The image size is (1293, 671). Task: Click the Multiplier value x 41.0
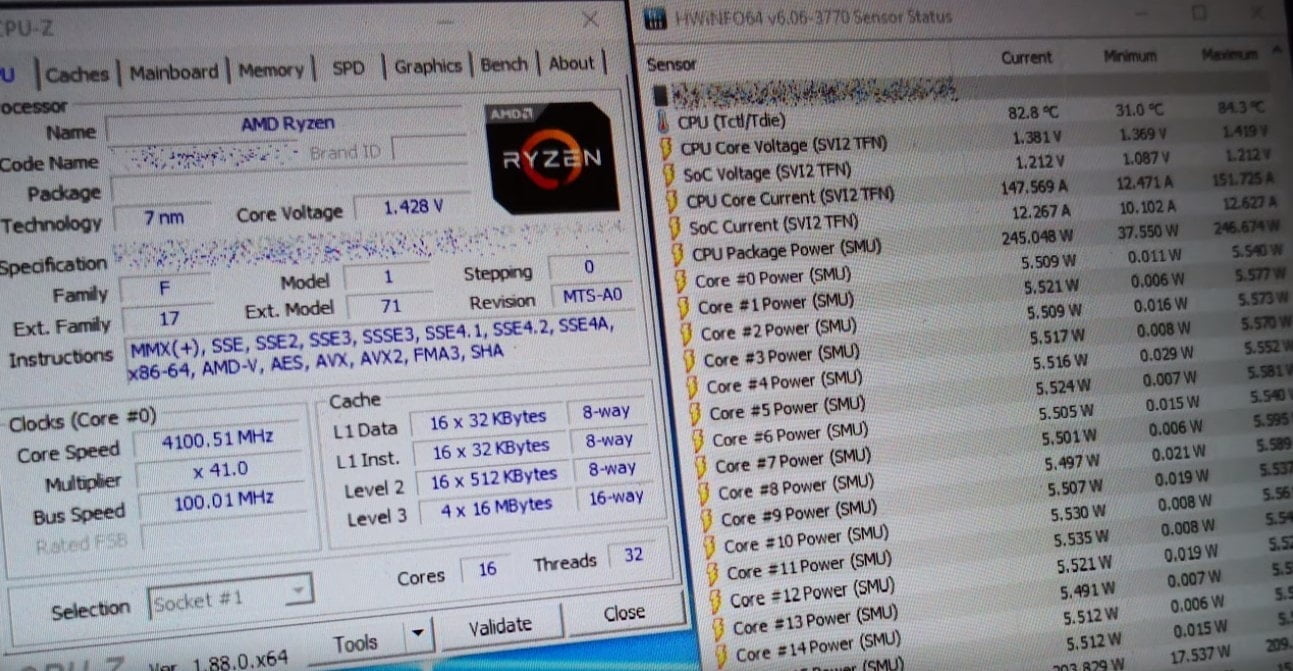click(221, 470)
